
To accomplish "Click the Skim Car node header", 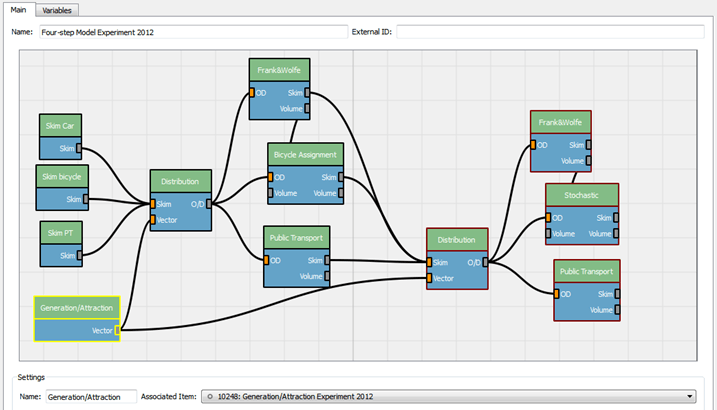I will coord(60,126).
